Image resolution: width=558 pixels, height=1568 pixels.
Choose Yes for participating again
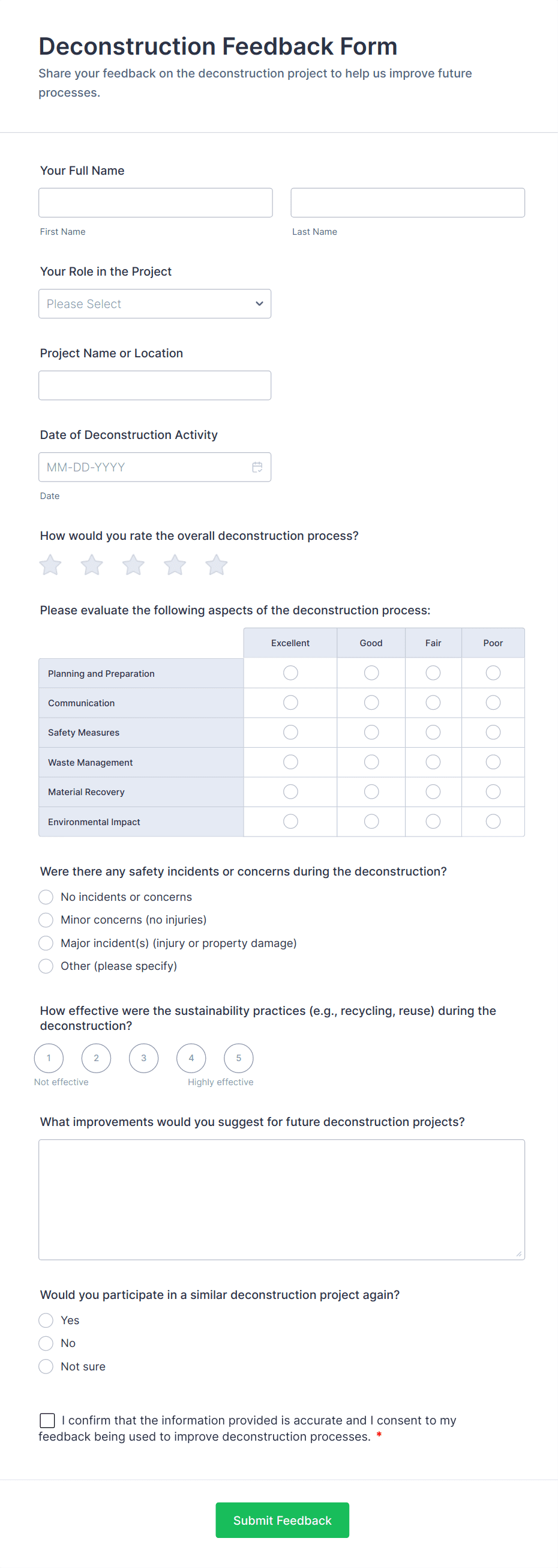click(x=46, y=1320)
